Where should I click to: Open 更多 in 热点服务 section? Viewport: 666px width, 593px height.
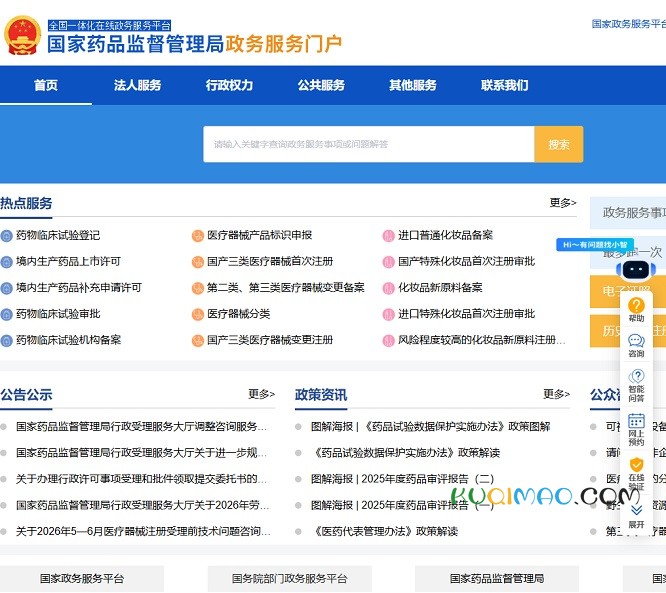(x=563, y=203)
